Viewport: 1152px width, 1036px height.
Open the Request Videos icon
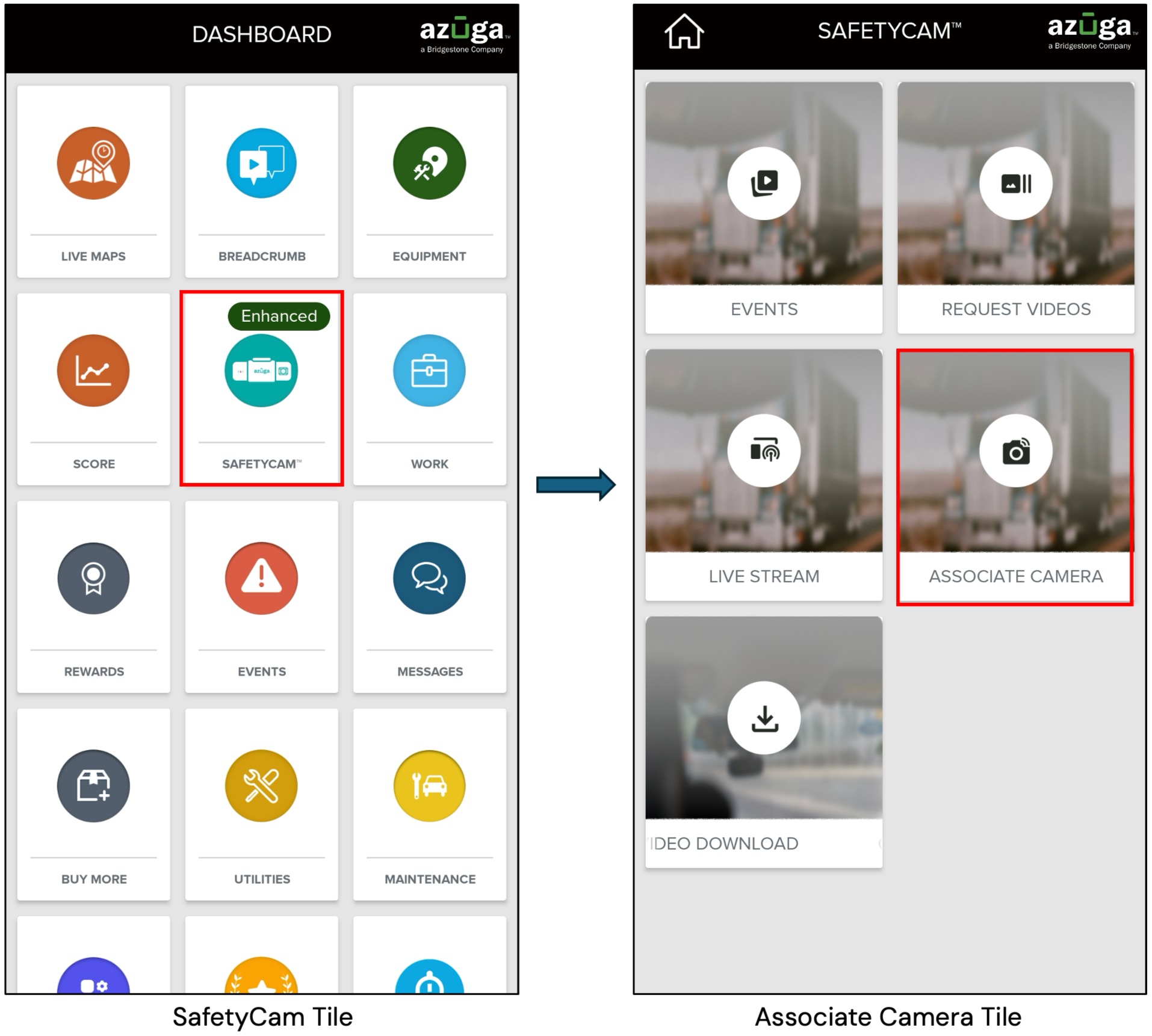click(1016, 183)
